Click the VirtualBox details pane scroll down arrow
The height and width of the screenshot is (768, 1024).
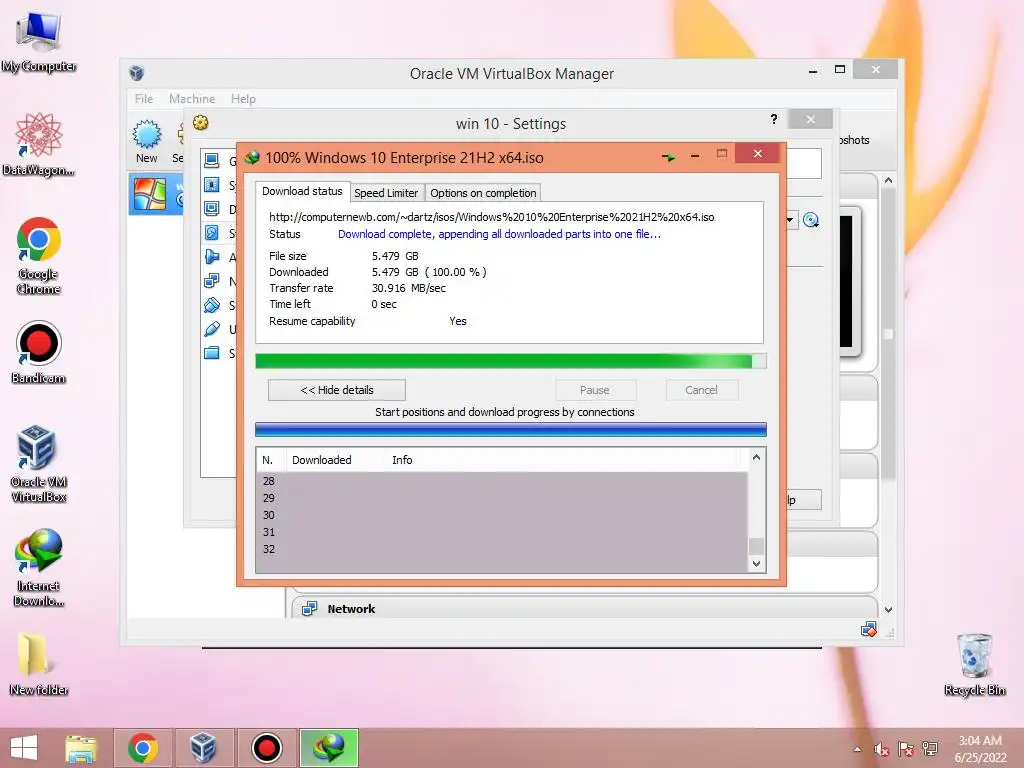tap(888, 609)
